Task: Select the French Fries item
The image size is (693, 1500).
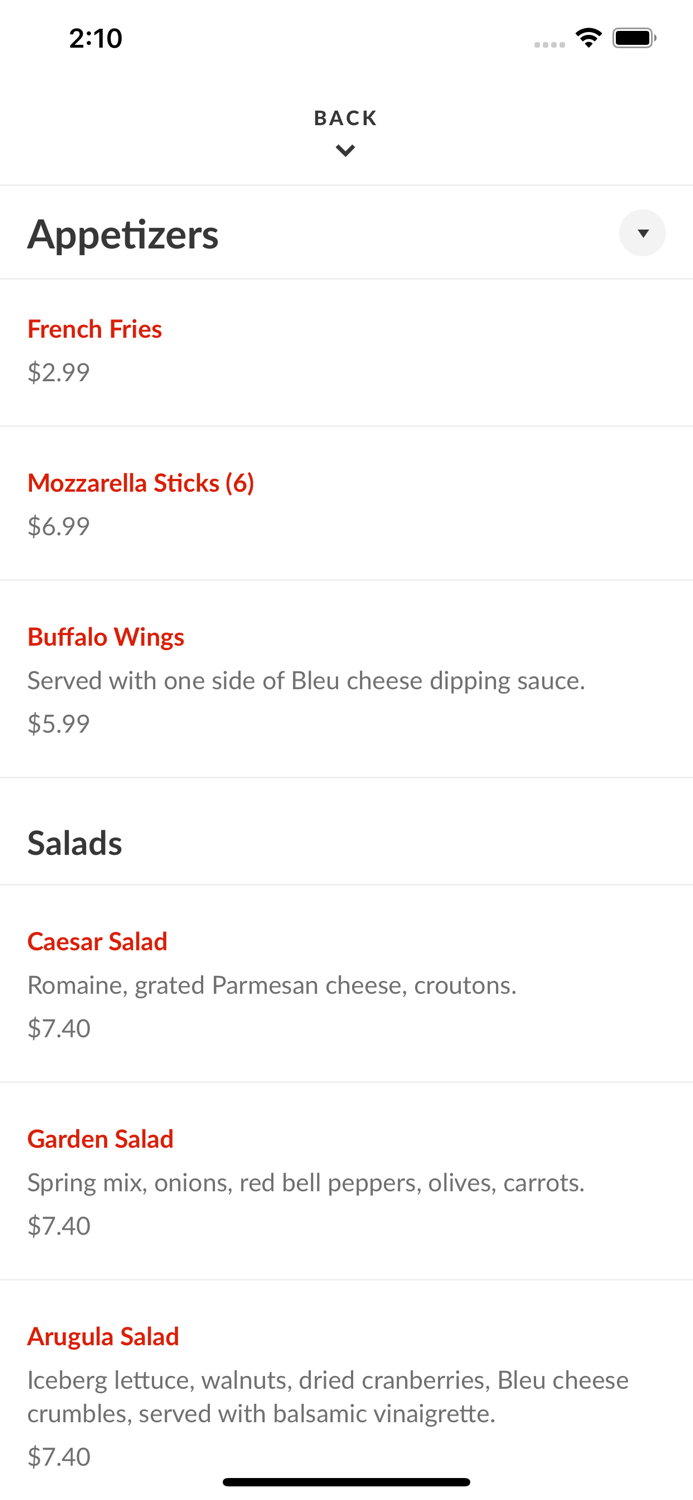Action: pyautogui.click(x=94, y=329)
